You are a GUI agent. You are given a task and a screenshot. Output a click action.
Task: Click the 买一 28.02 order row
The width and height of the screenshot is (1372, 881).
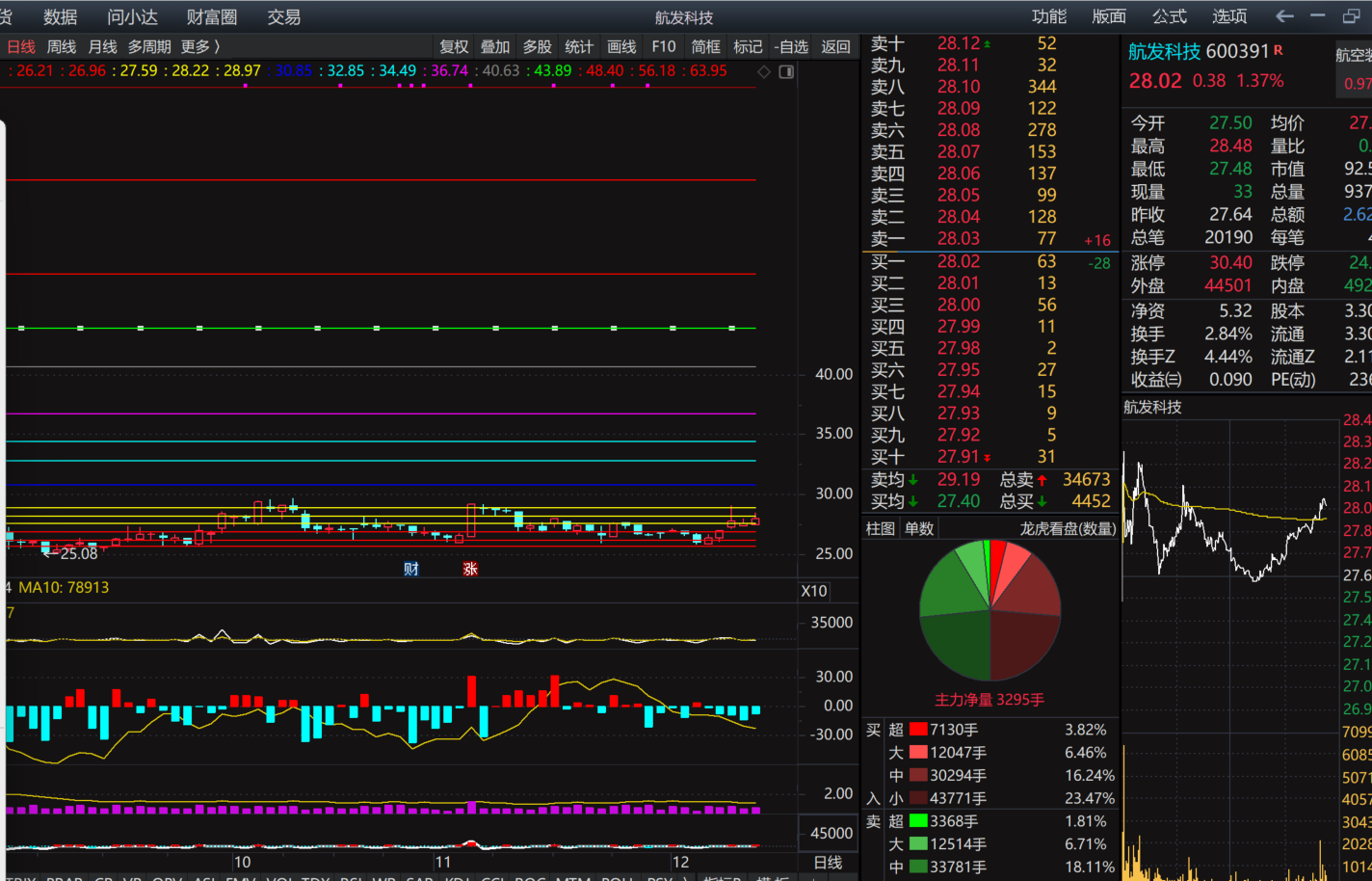pyautogui.click(x=990, y=262)
